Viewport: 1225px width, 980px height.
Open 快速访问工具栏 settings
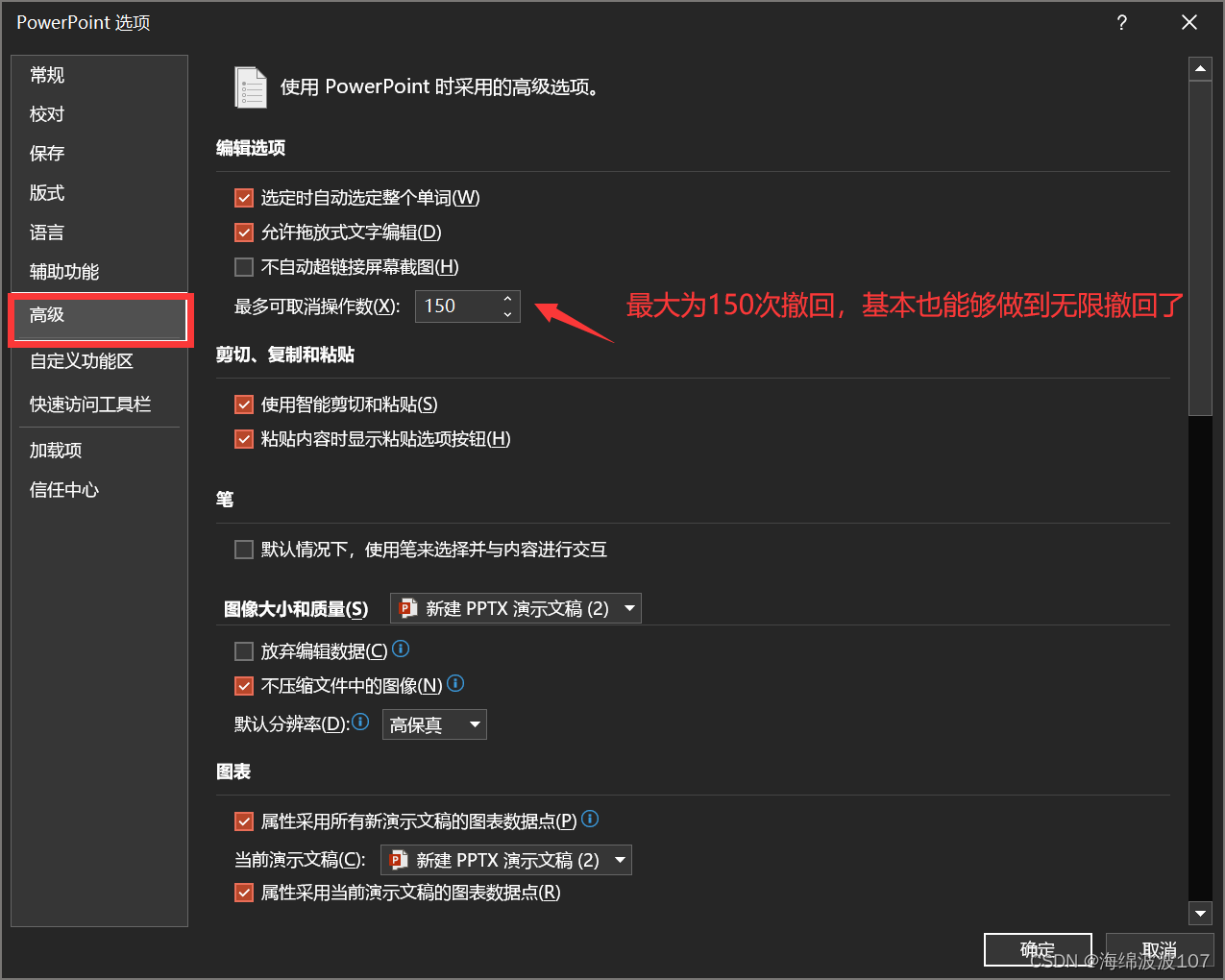coord(99,404)
